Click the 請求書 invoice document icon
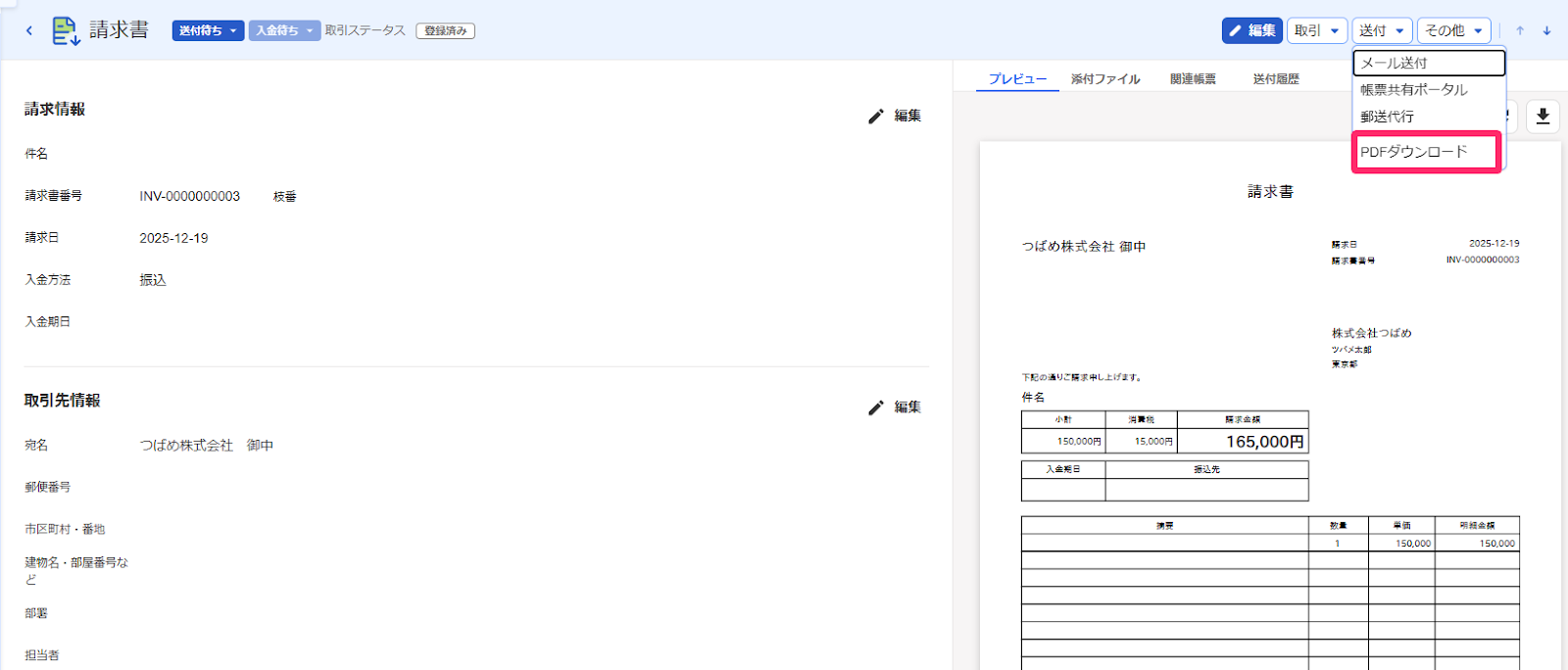The height and width of the screenshot is (670, 1568). tap(66, 30)
